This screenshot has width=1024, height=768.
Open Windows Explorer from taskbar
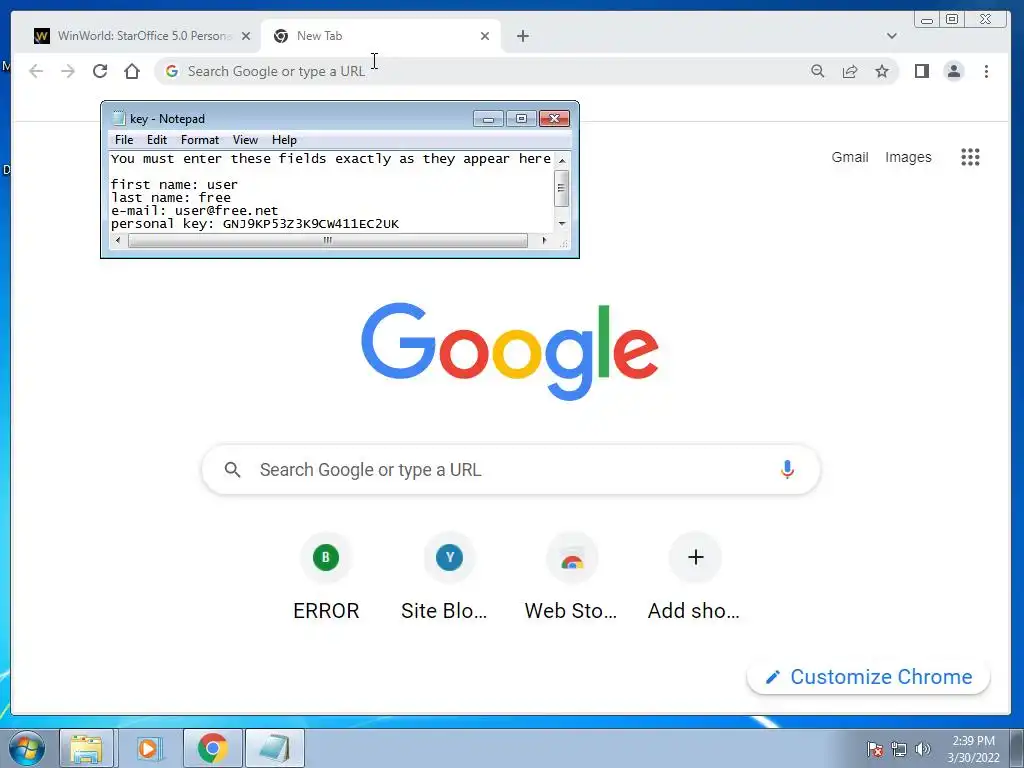[x=86, y=748]
